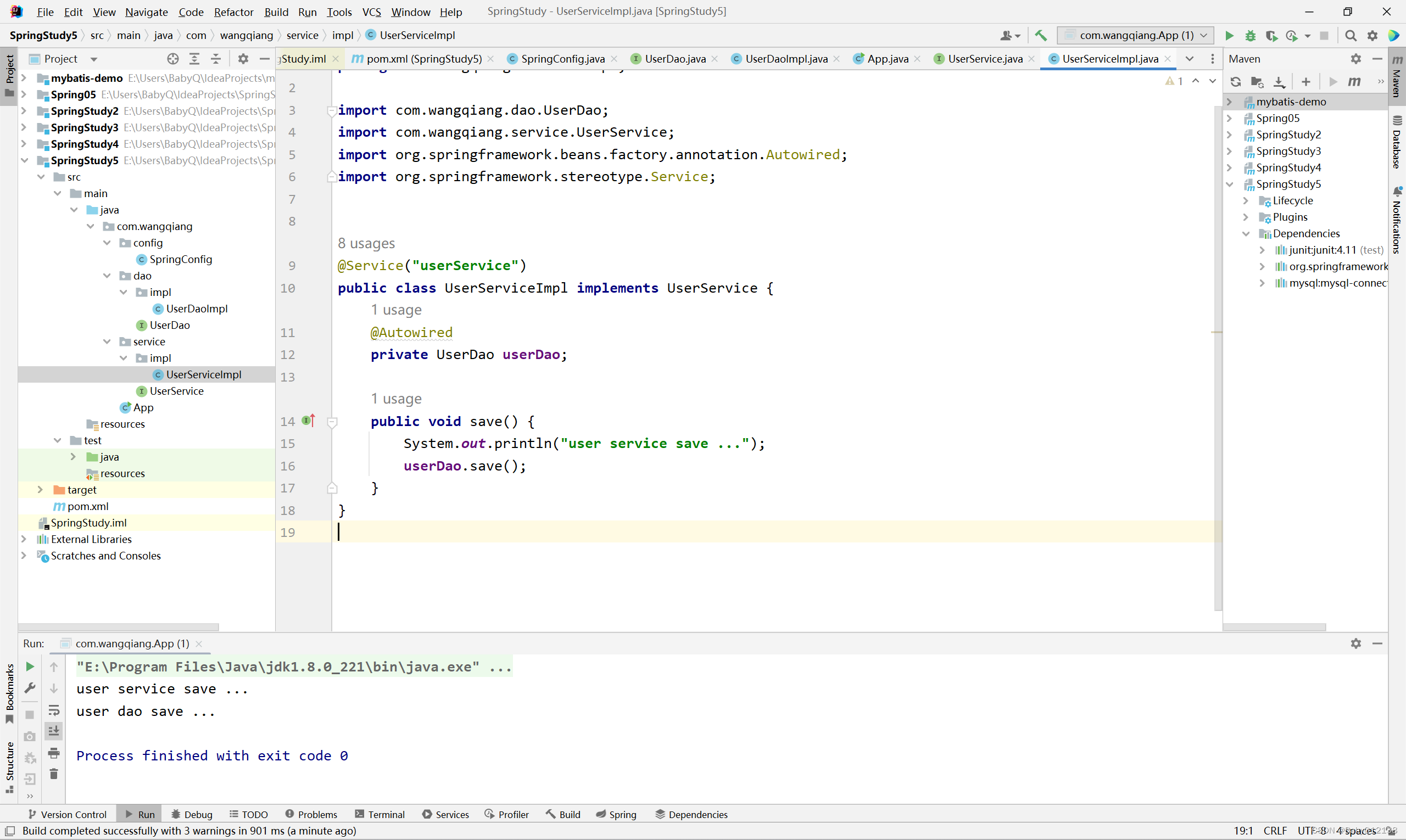1406x840 pixels.
Task: Expand SpringStudy2 in Project tree
Action: pos(24,111)
